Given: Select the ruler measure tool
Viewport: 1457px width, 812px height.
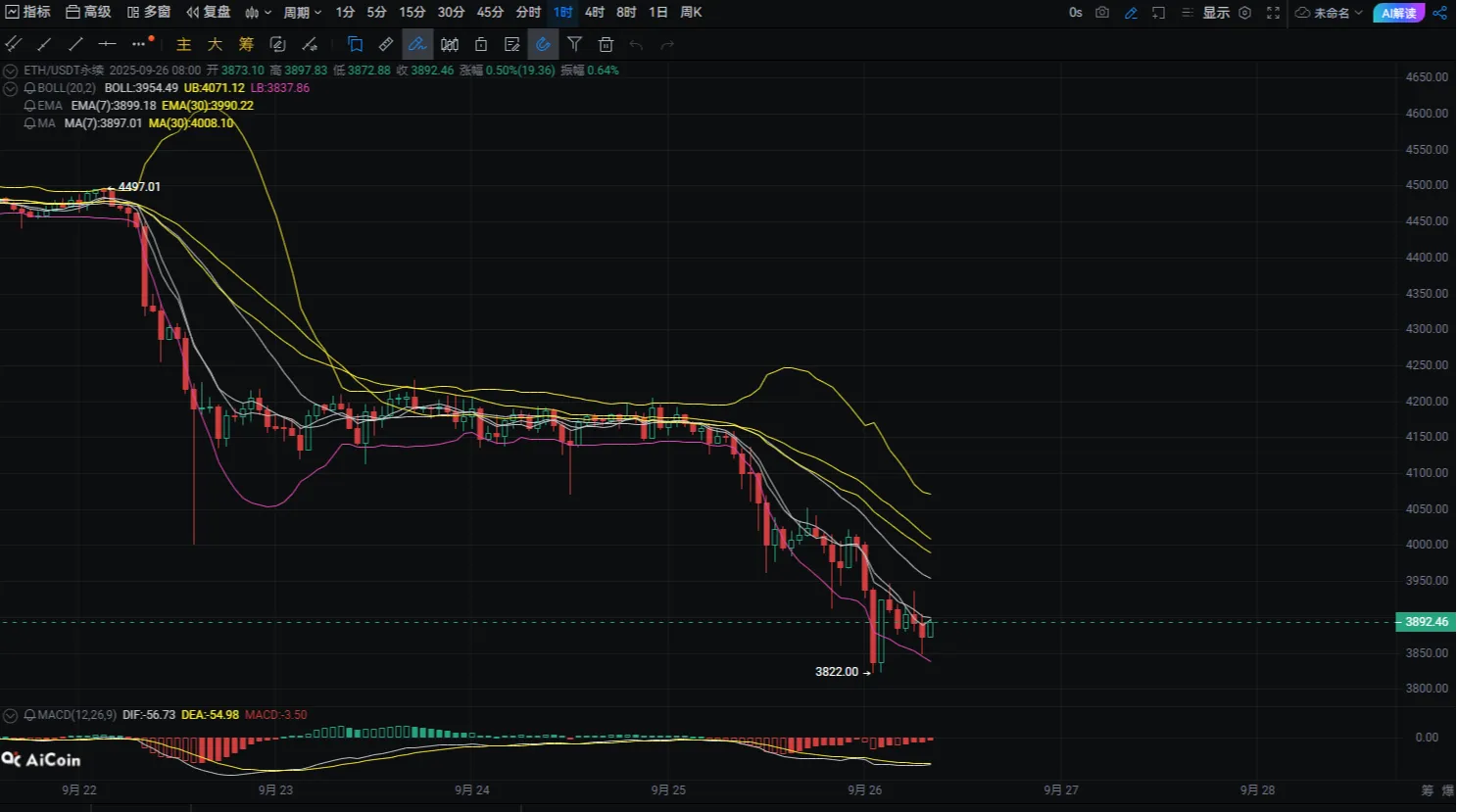Looking at the screenshot, I should 386,44.
